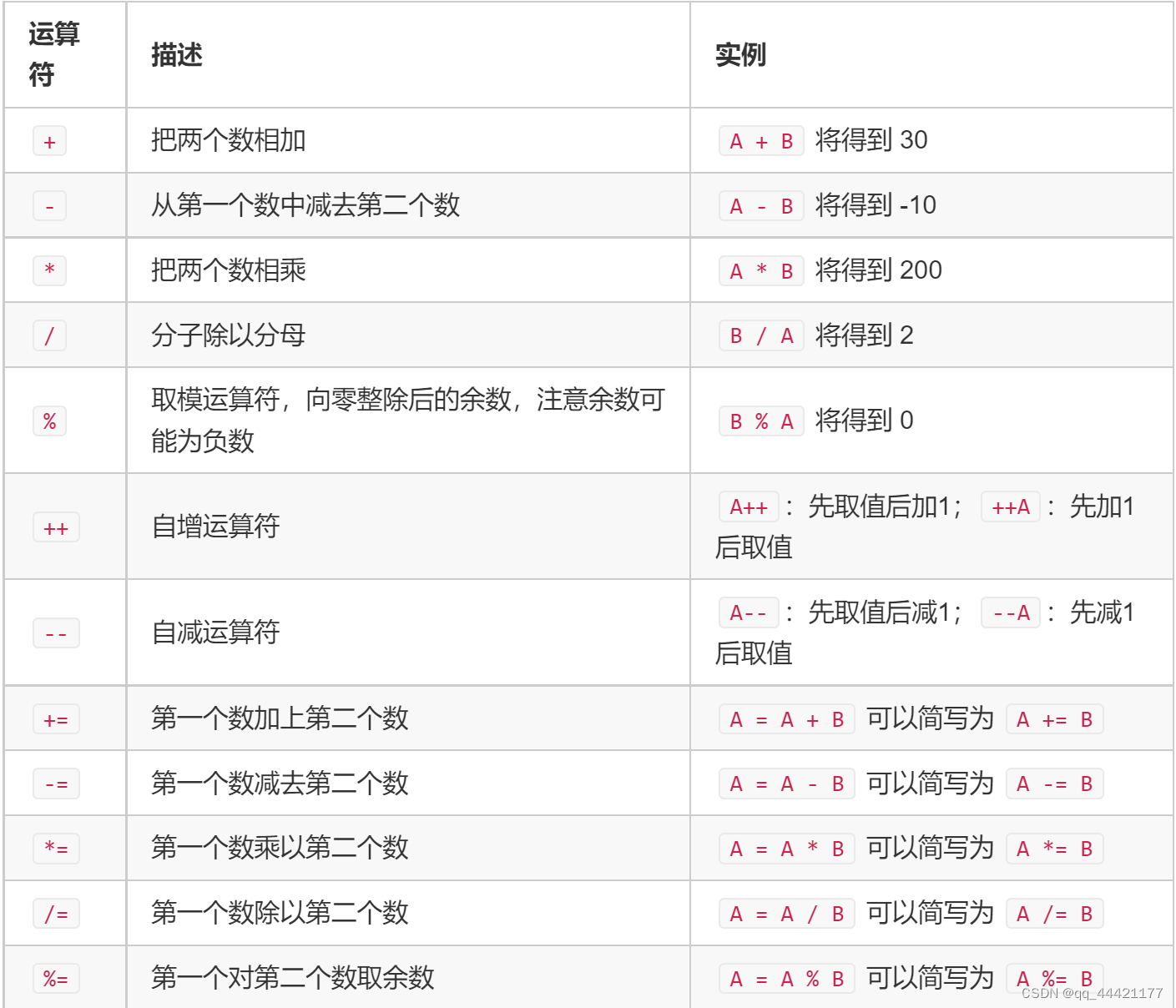Viewport: 1176px width, 1008px height.
Task: Click the += operator badge
Action: click(56, 718)
